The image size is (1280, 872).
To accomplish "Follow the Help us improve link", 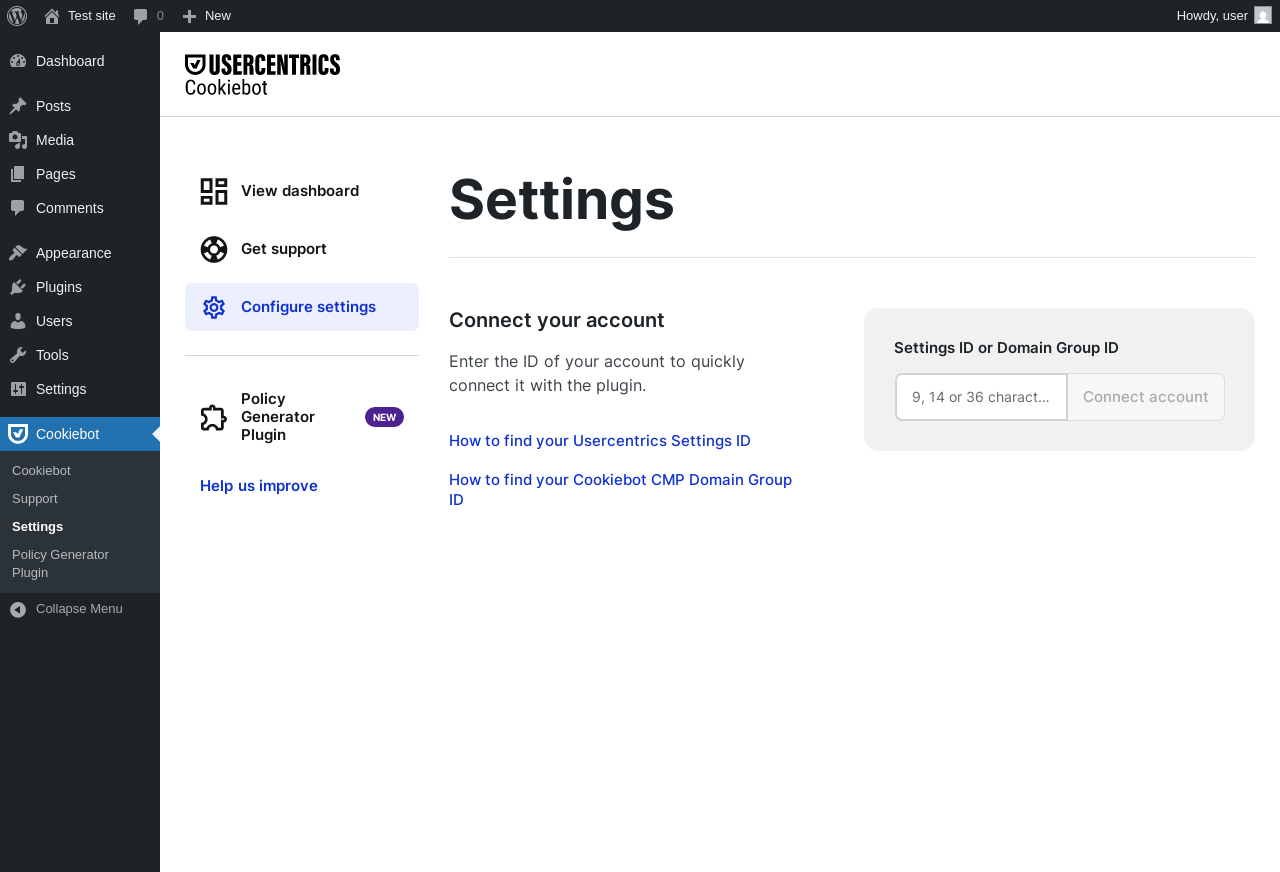I will coord(259,486).
